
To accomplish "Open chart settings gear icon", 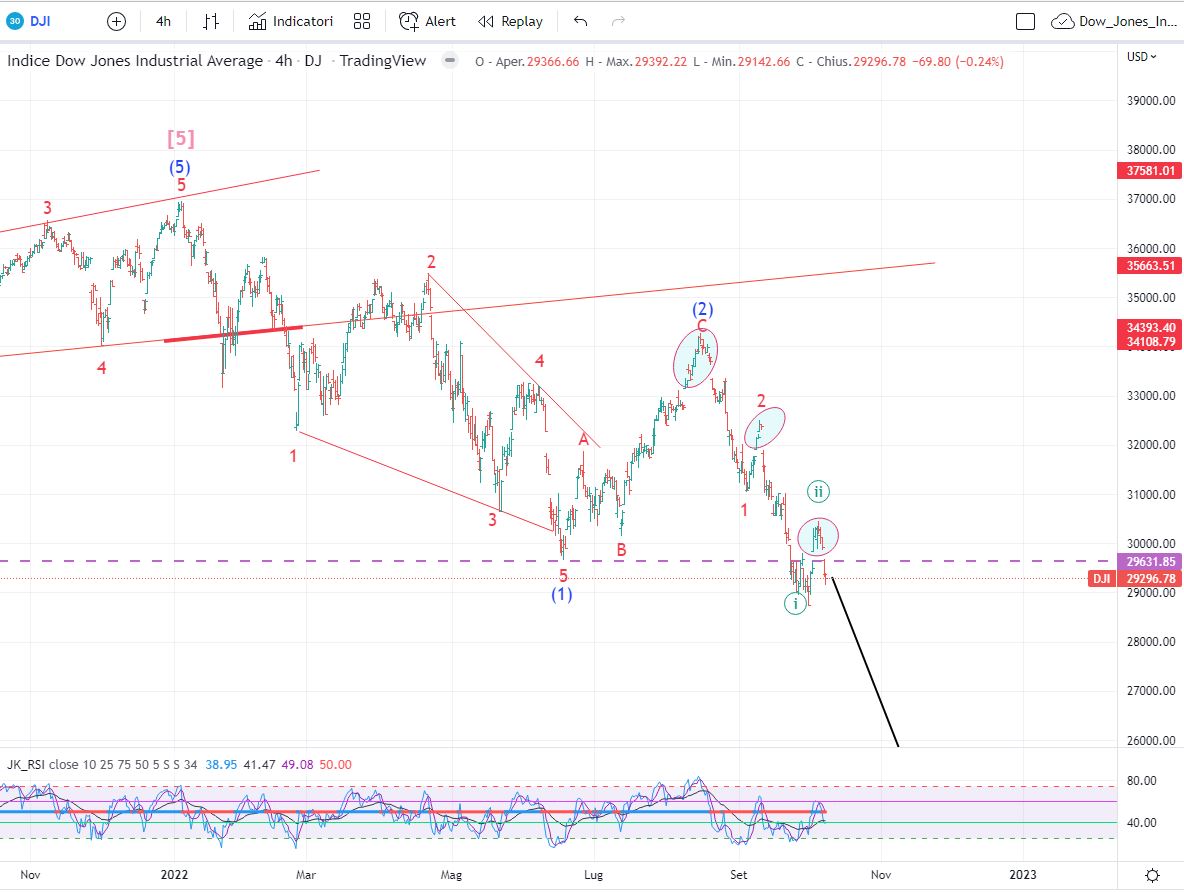I will [1152, 875].
